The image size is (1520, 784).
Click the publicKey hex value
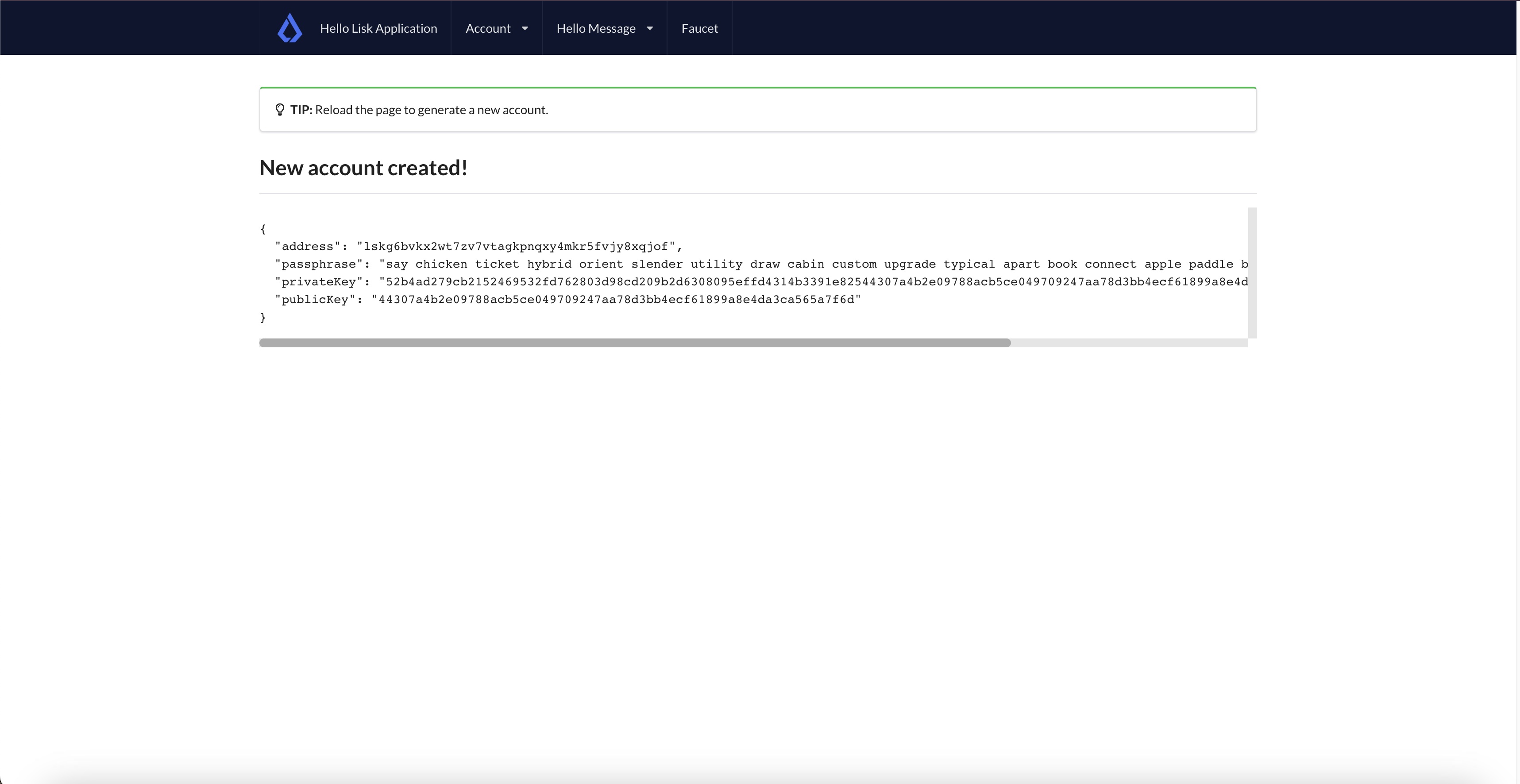(x=616, y=300)
